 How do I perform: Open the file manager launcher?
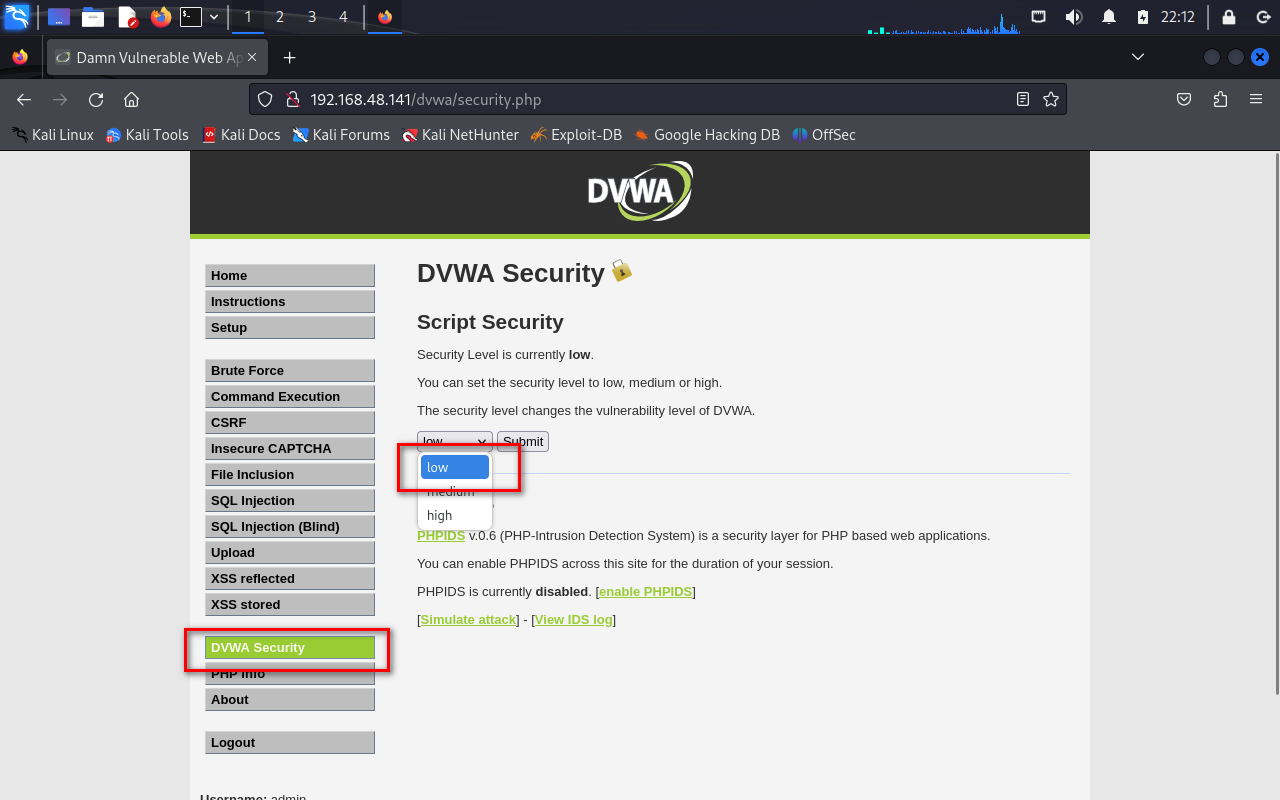pyautogui.click(x=93, y=17)
